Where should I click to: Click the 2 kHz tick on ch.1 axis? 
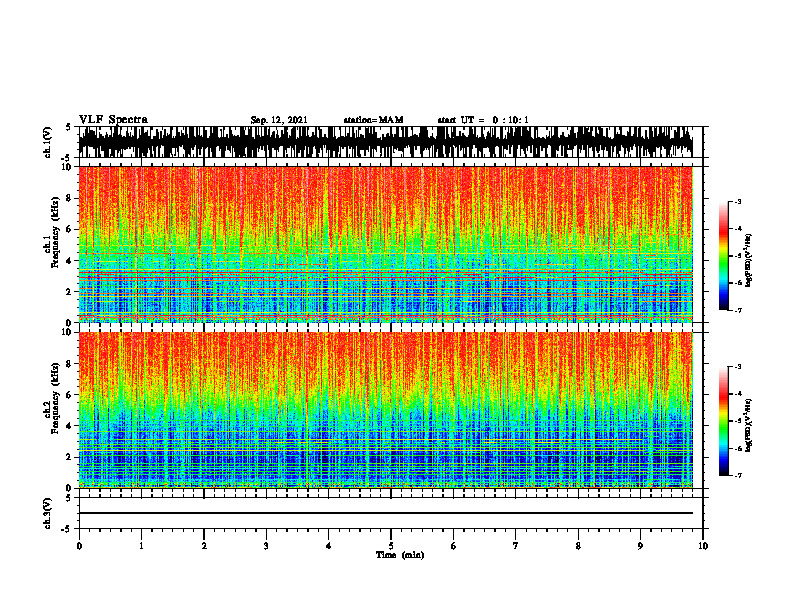click(x=69, y=291)
